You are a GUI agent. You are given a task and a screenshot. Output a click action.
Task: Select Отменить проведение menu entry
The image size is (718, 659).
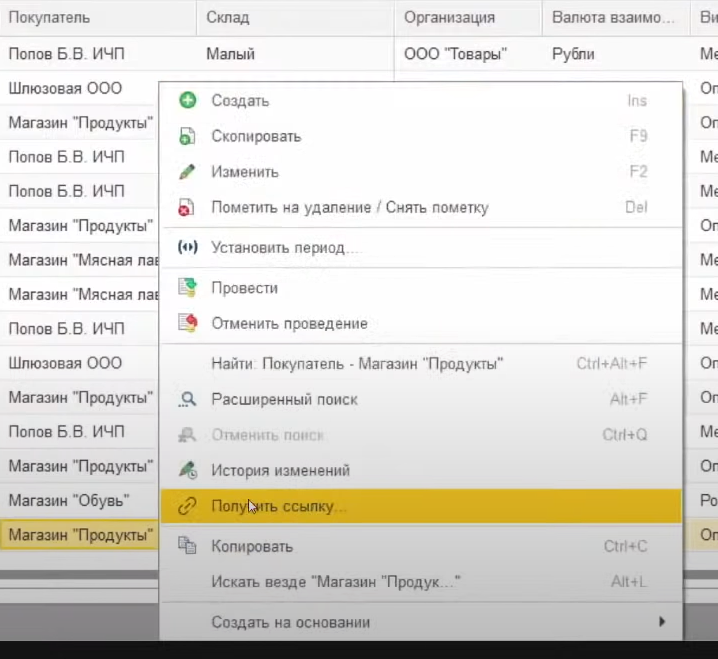[421, 323]
